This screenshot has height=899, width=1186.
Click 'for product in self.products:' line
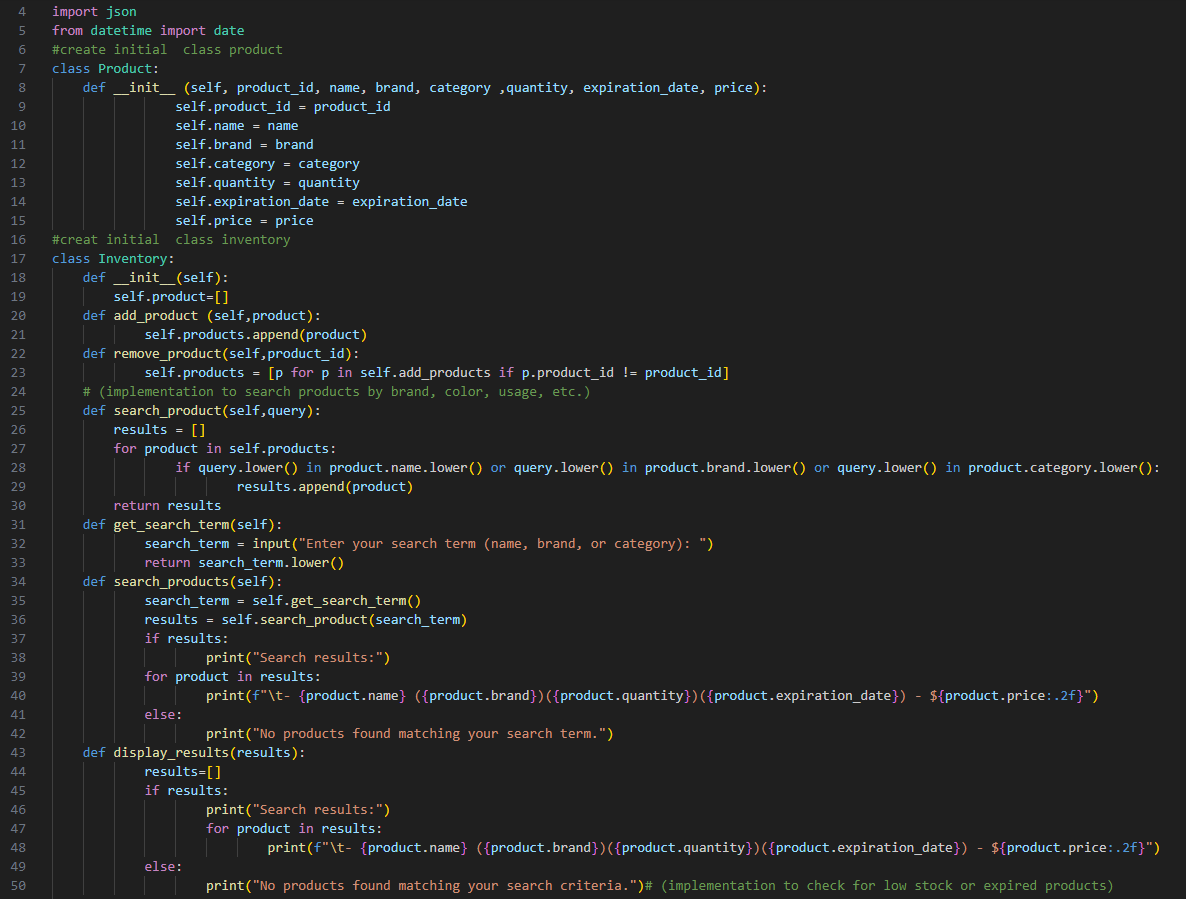point(225,448)
